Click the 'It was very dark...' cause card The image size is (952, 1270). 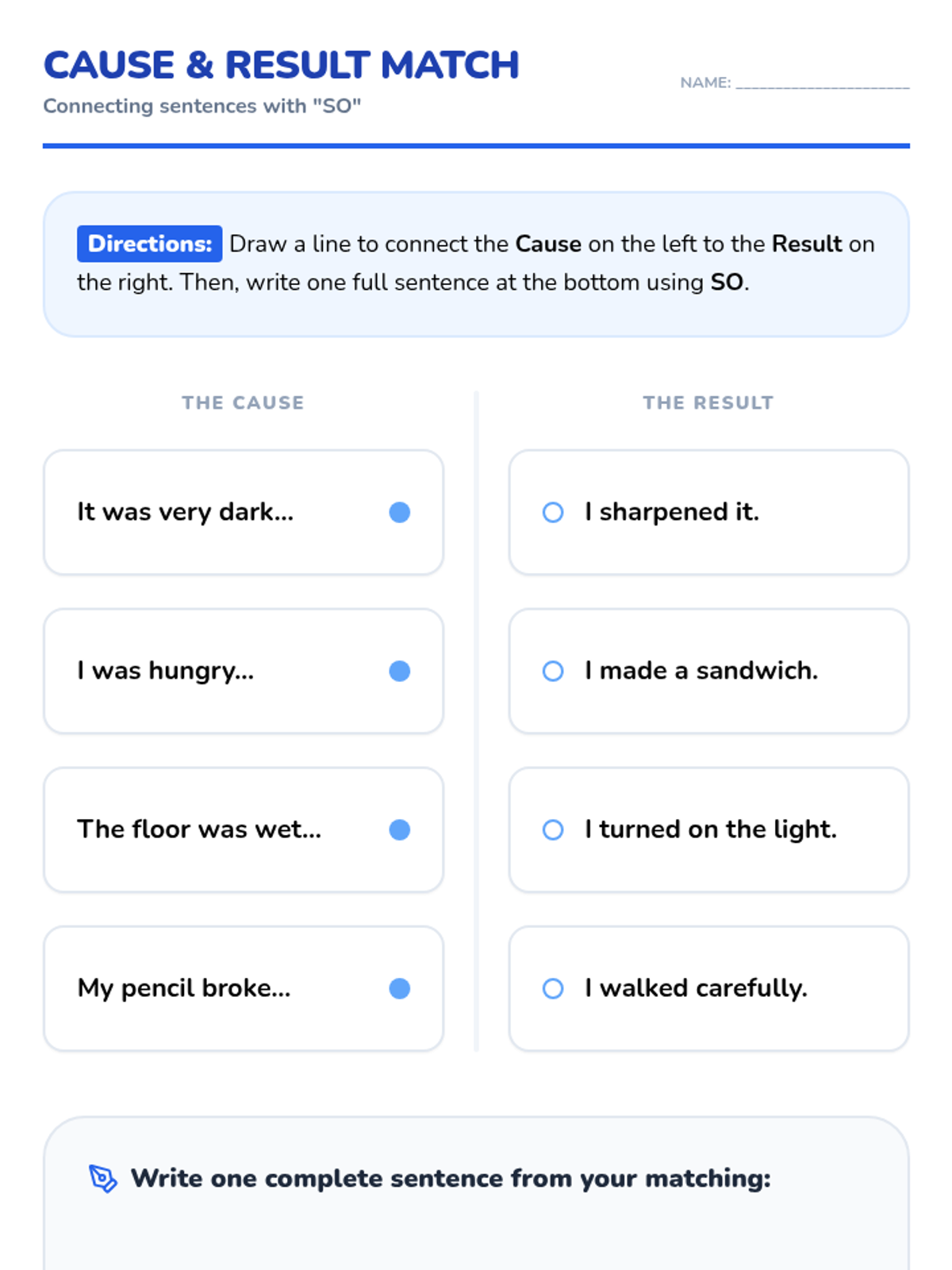pyautogui.click(x=244, y=513)
